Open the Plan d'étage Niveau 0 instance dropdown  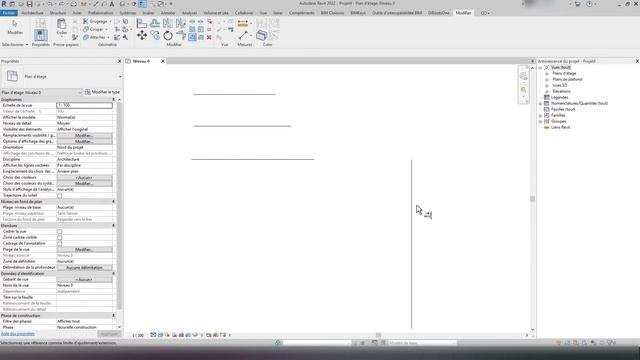click(41, 92)
